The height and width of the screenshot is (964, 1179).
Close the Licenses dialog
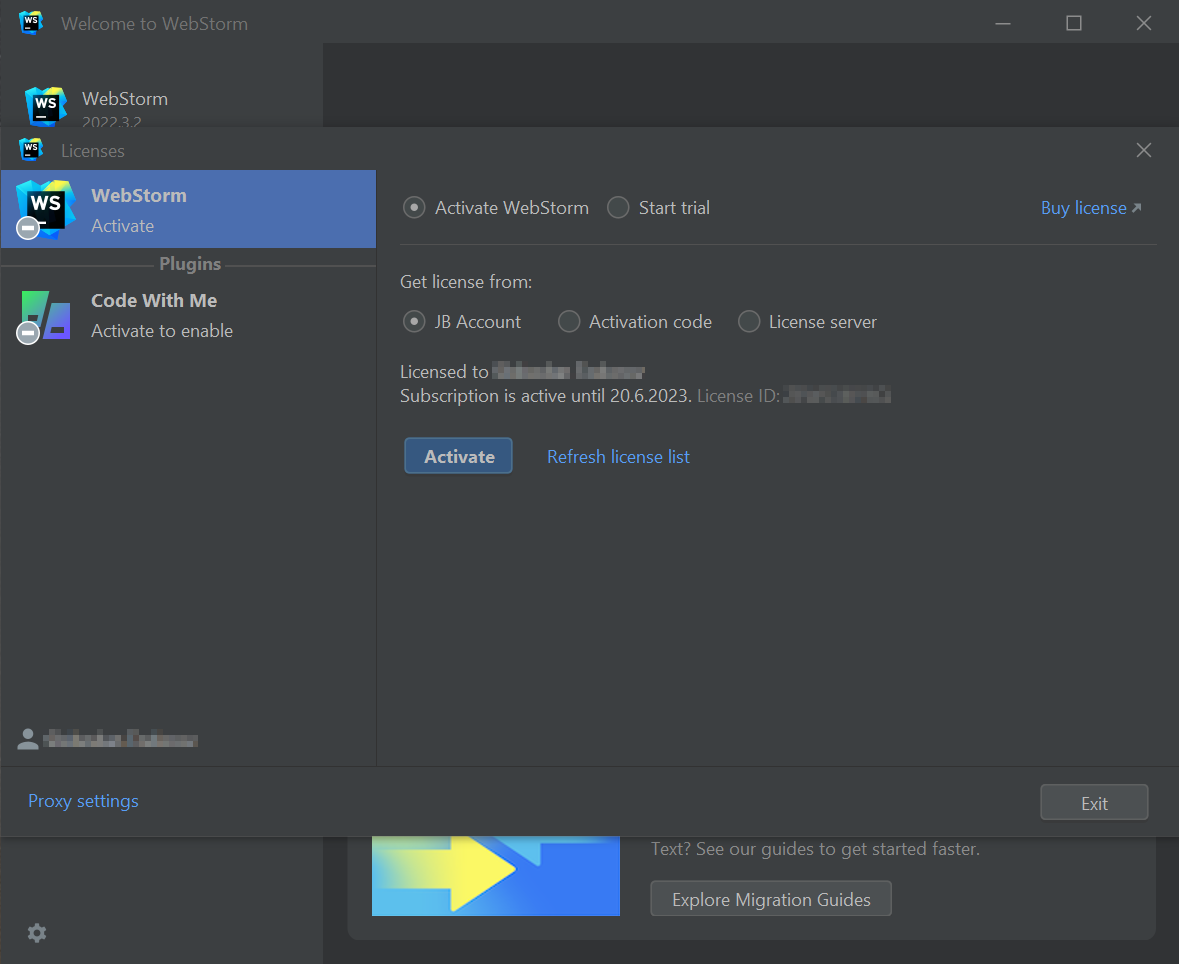coord(1144,150)
